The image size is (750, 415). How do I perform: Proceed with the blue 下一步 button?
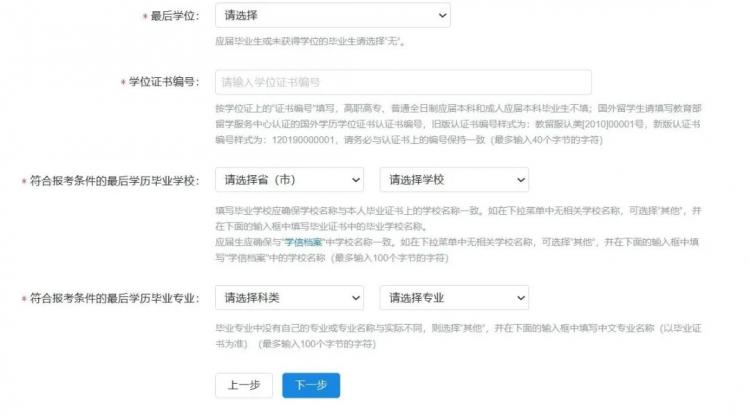[311, 385]
